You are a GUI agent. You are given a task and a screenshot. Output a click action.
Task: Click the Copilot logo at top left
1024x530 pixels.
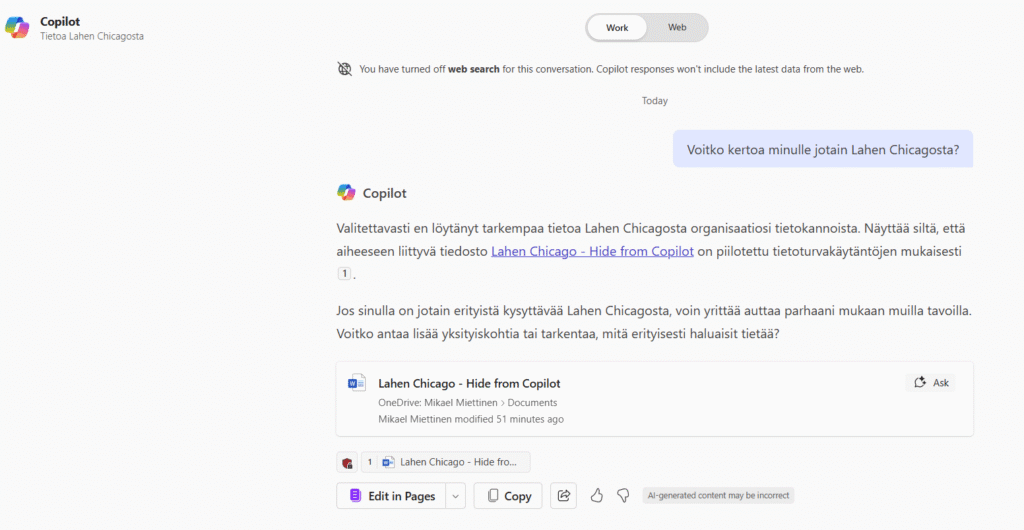click(x=17, y=27)
